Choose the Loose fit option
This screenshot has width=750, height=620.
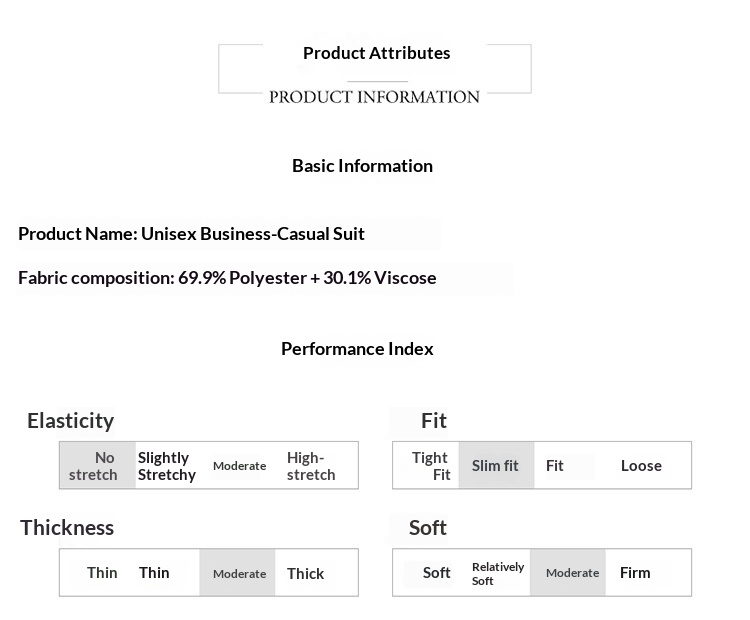pos(641,466)
